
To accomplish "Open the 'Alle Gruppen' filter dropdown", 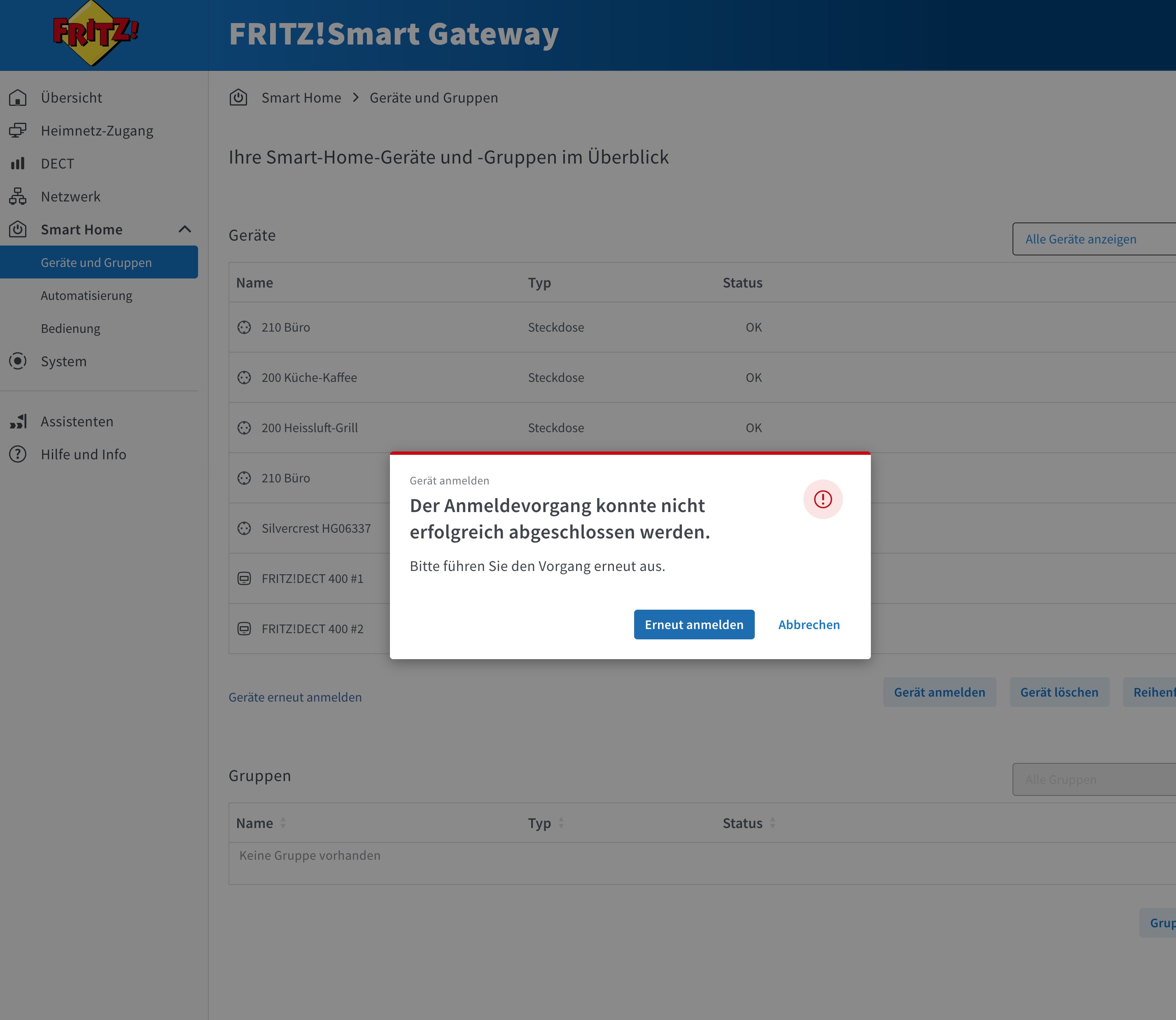I will pyautogui.click(x=1092, y=780).
